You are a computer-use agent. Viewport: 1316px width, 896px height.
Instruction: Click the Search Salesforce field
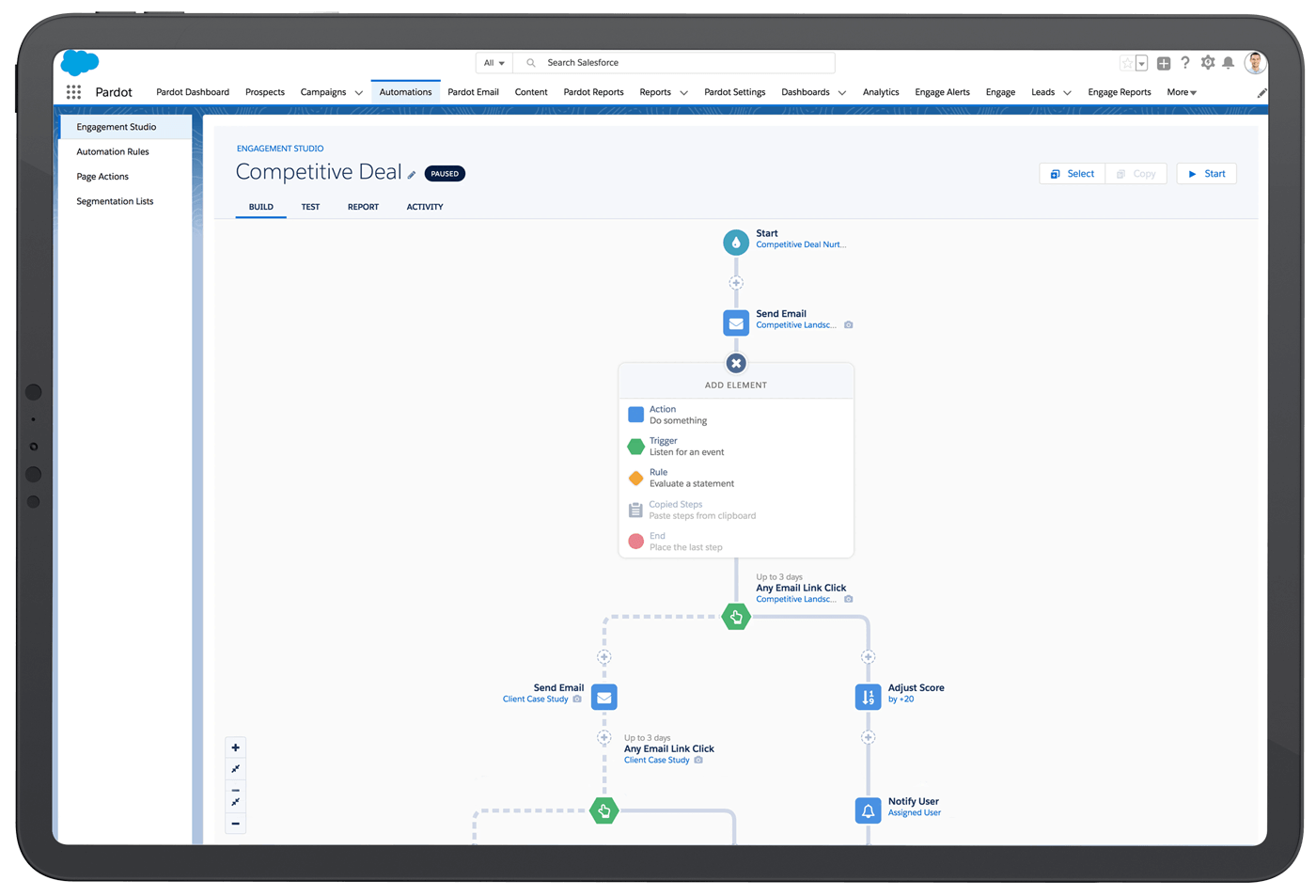click(x=674, y=63)
